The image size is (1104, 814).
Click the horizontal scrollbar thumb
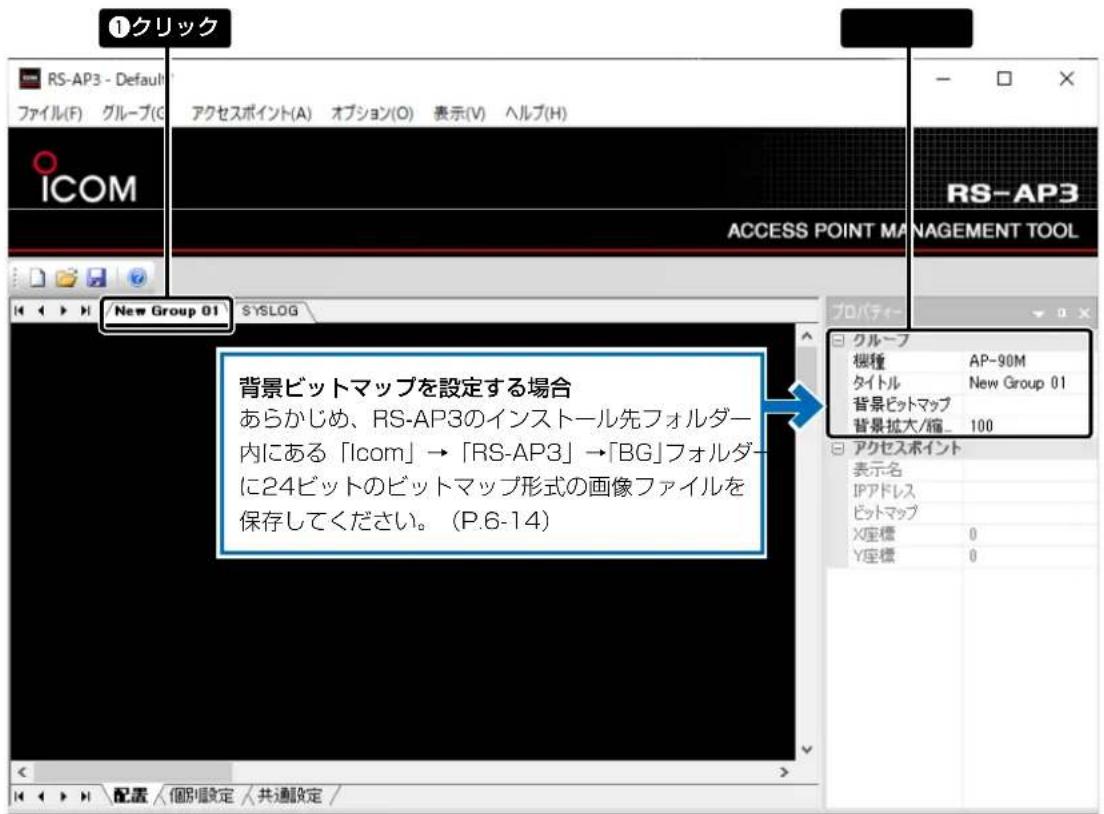pyautogui.click(x=132, y=772)
